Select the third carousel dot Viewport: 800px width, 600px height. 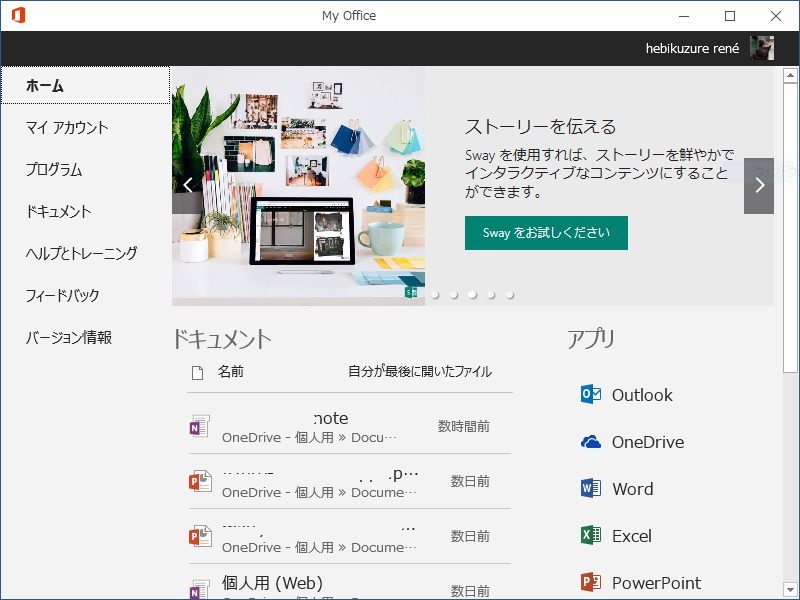(x=472, y=294)
